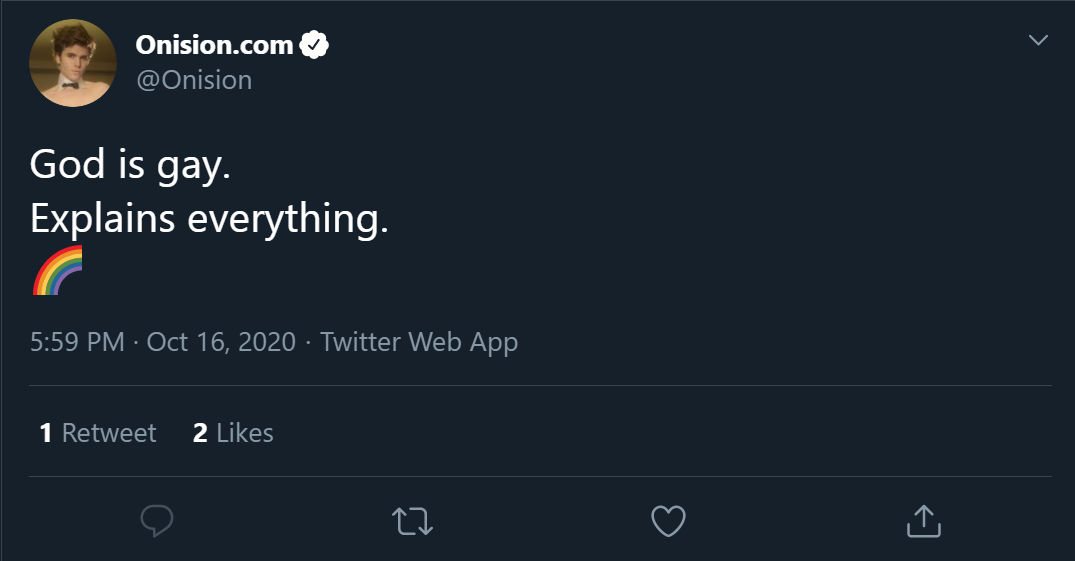Open the Onision profile avatar picture
Image resolution: width=1075 pixels, height=561 pixels.
point(73,63)
